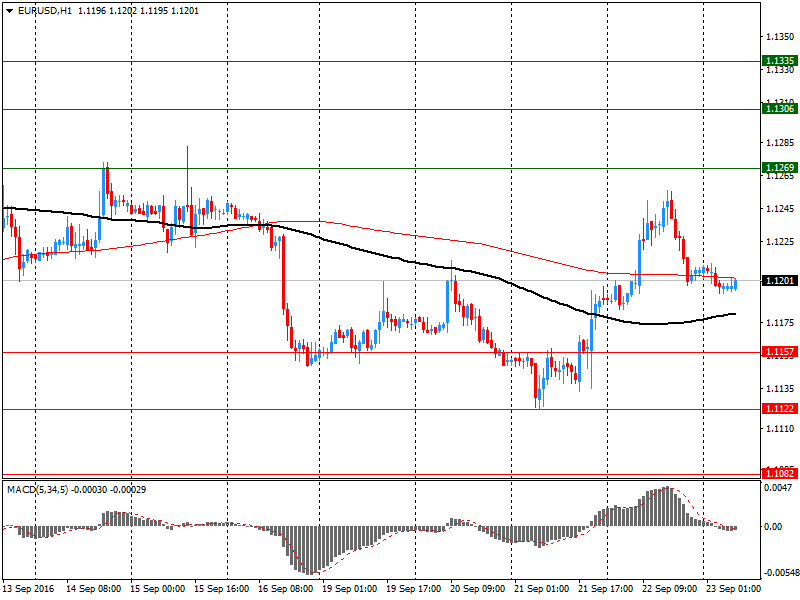Click the 22 Sep 09:00 time label
Viewport: 800px width, 600px height.
point(669,589)
